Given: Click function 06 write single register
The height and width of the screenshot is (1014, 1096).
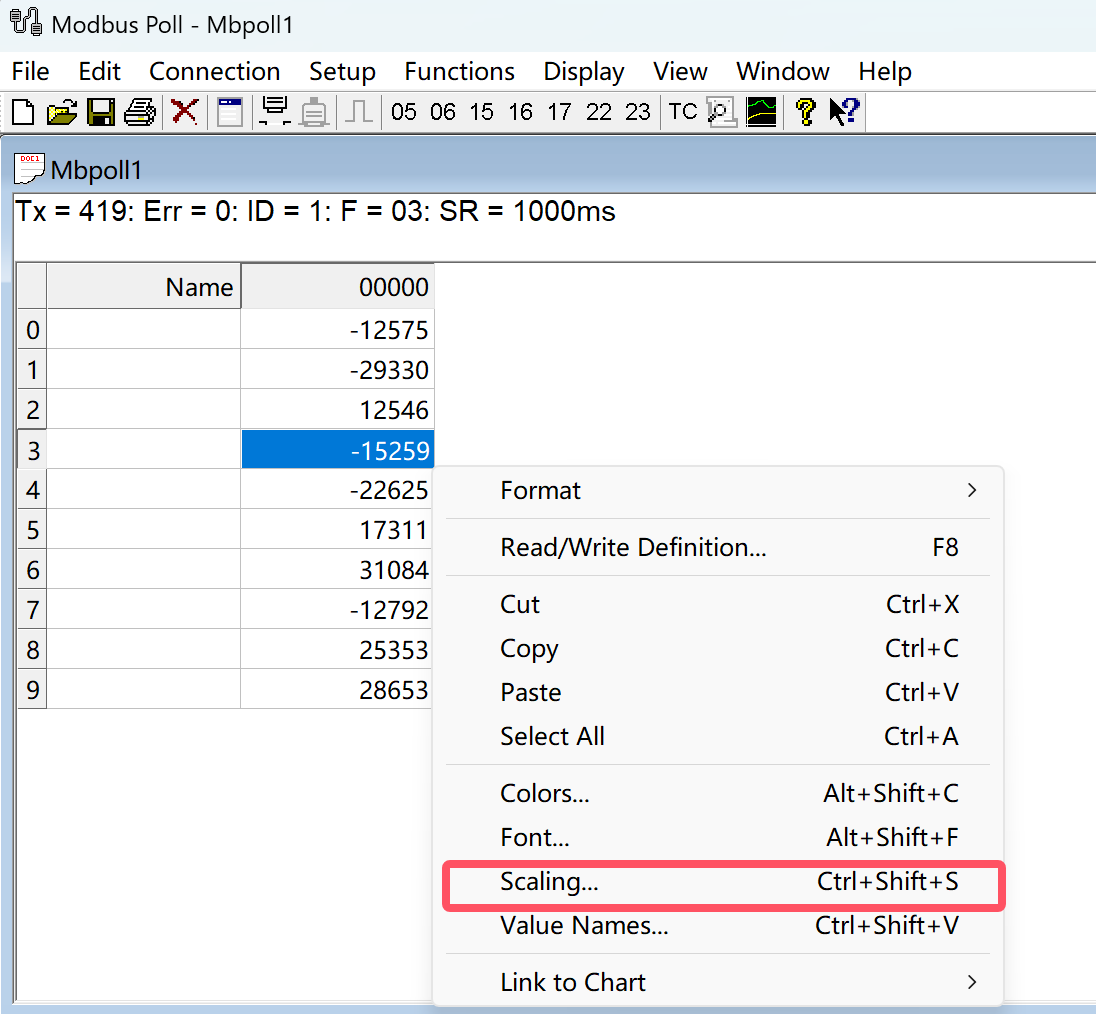Looking at the screenshot, I should pyautogui.click(x=442, y=112).
